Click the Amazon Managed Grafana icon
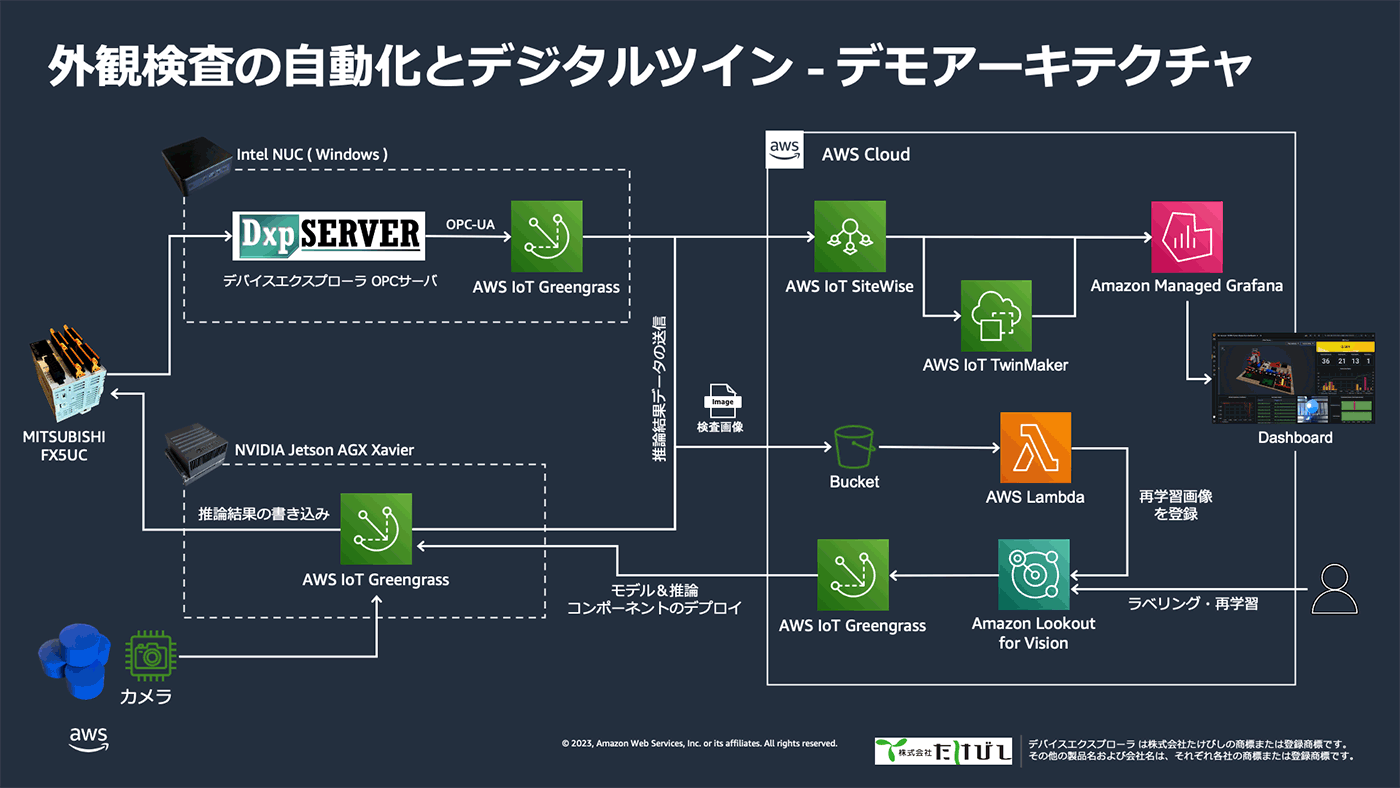The width and height of the screenshot is (1400, 788). pos(1187,236)
